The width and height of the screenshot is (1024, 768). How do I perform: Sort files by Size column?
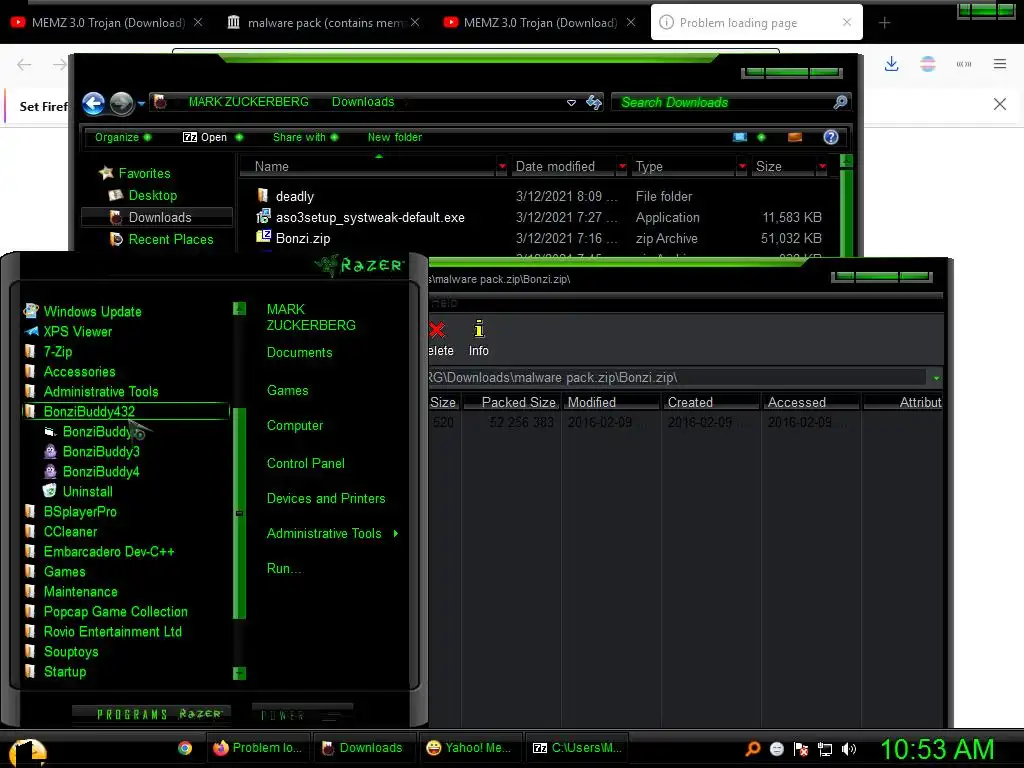pyautogui.click(x=769, y=167)
